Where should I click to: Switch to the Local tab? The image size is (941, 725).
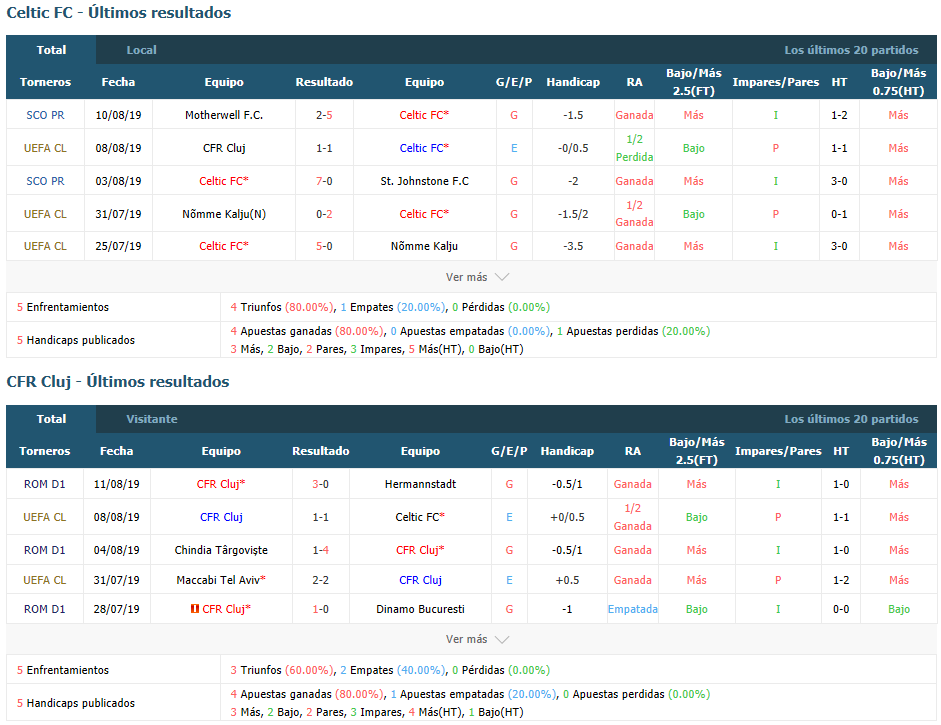pyautogui.click(x=141, y=50)
